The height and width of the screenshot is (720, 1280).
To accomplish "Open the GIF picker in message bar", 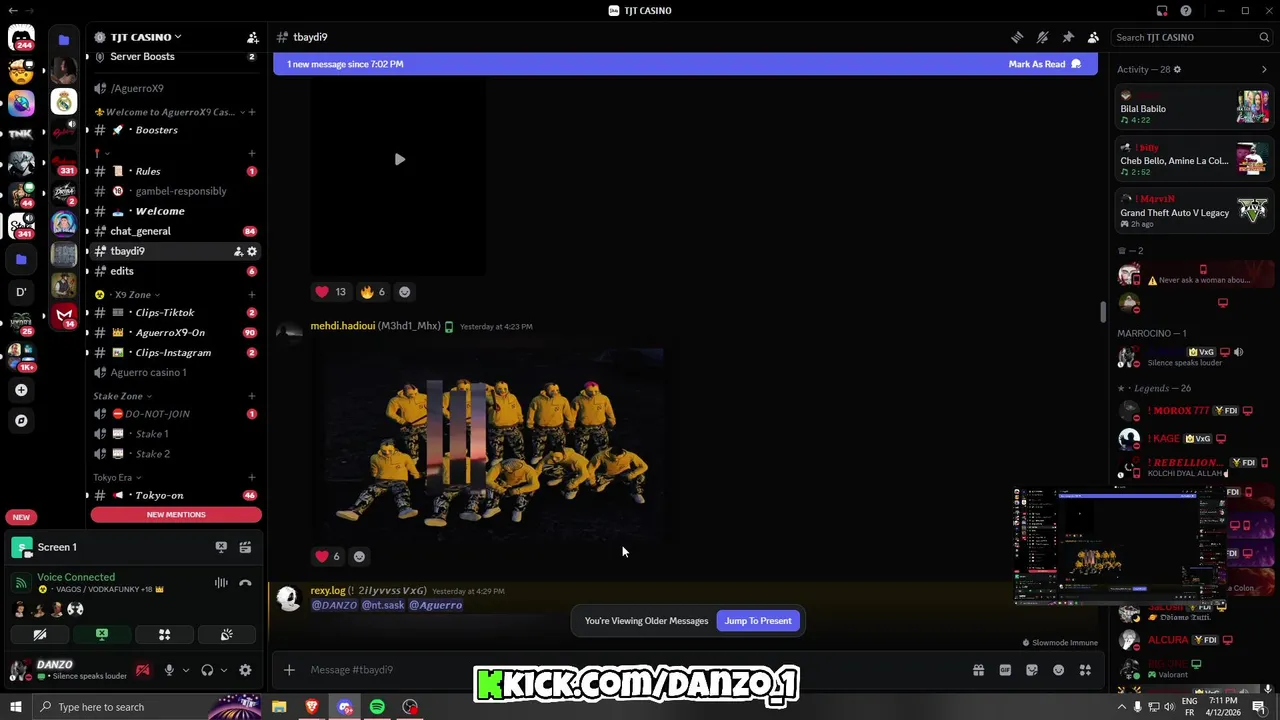I will pyautogui.click(x=1005, y=670).
